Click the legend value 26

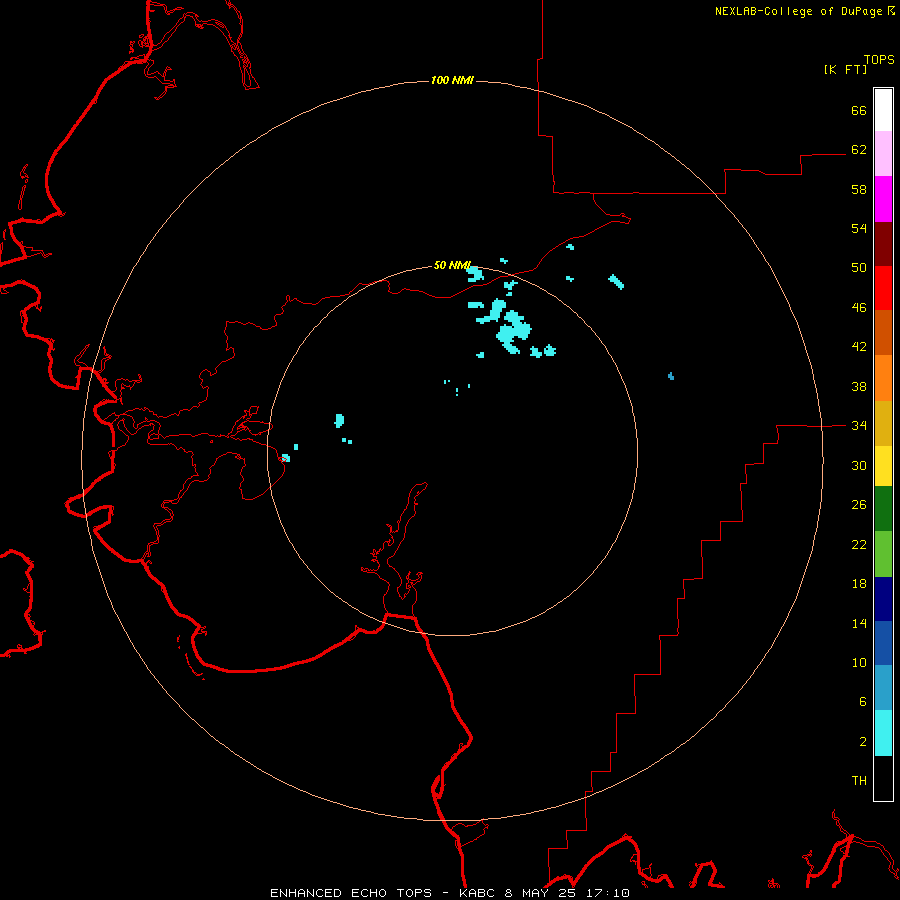tap(859, 505)
